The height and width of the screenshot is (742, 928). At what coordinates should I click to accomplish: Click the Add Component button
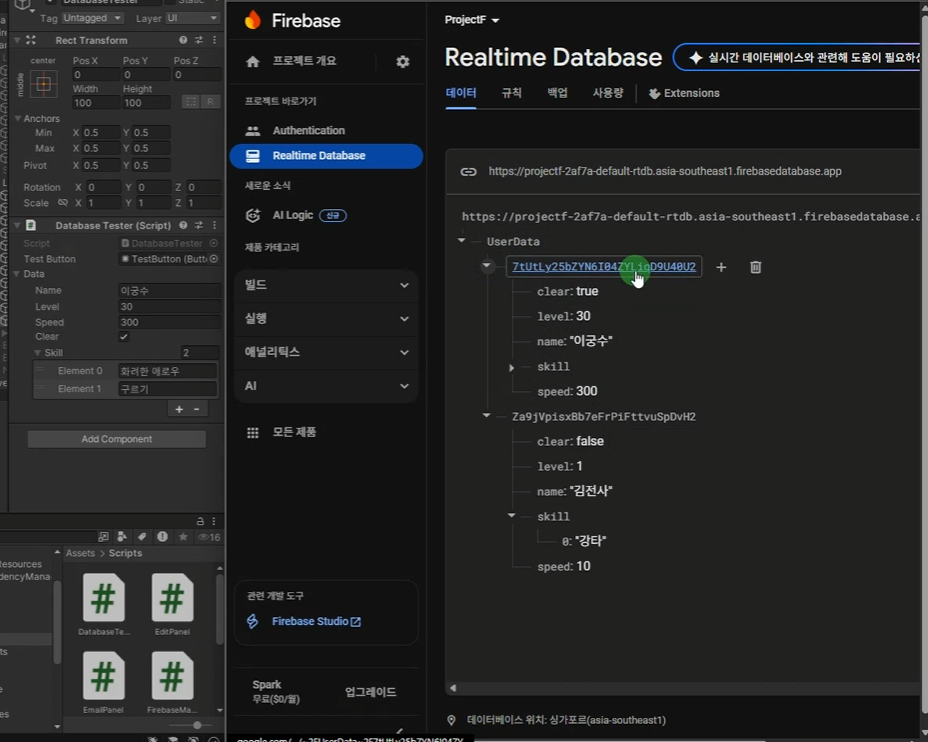[x=116, y=439]
